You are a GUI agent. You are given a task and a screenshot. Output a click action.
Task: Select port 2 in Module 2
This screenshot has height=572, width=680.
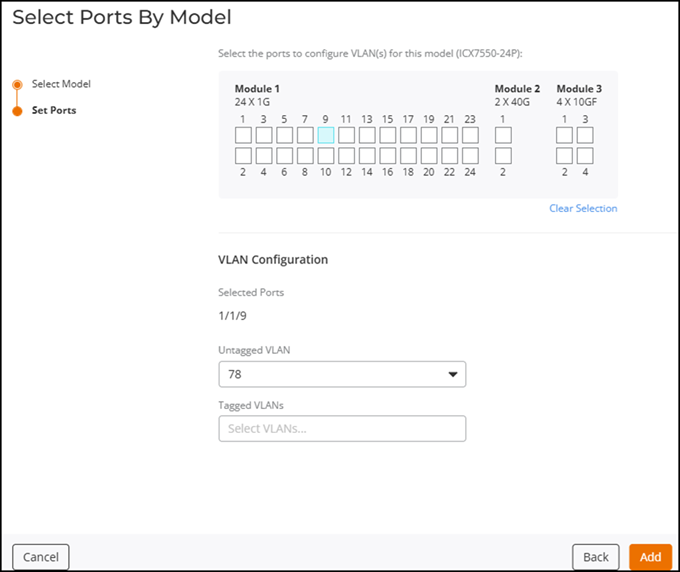pyautogui.click(x=503, y=156)
